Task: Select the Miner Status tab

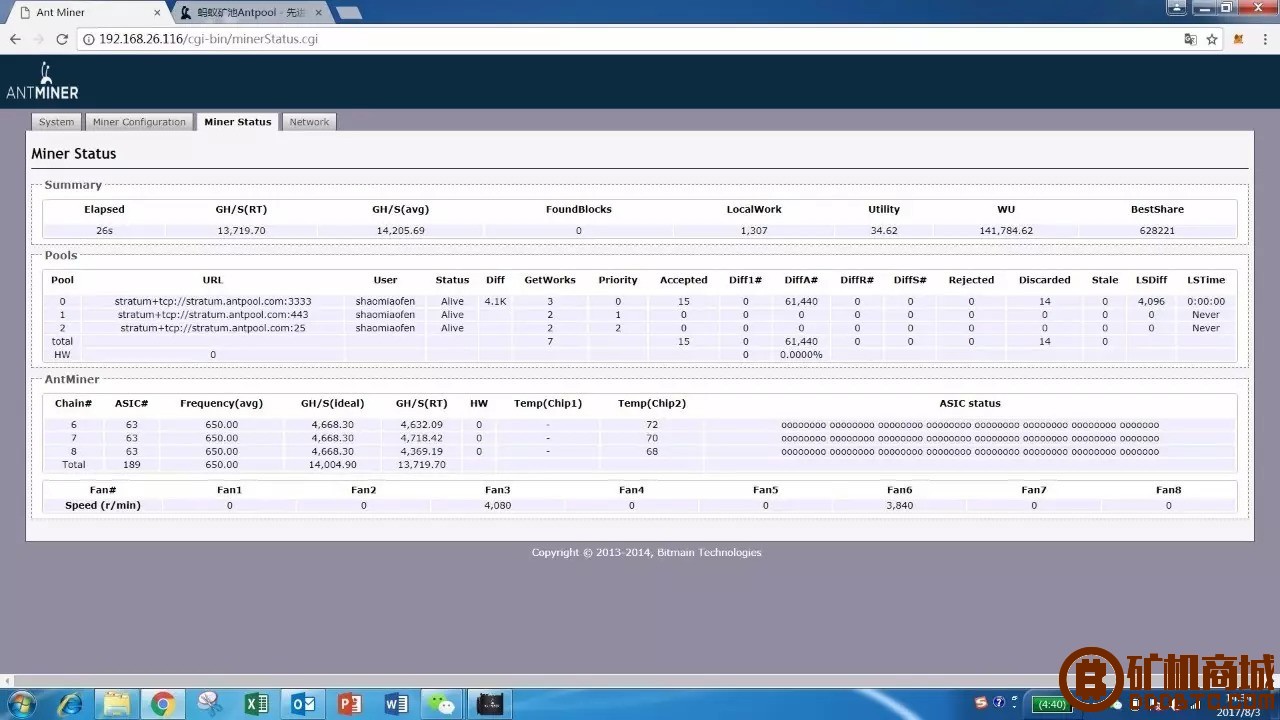Action: pos(238,122)
